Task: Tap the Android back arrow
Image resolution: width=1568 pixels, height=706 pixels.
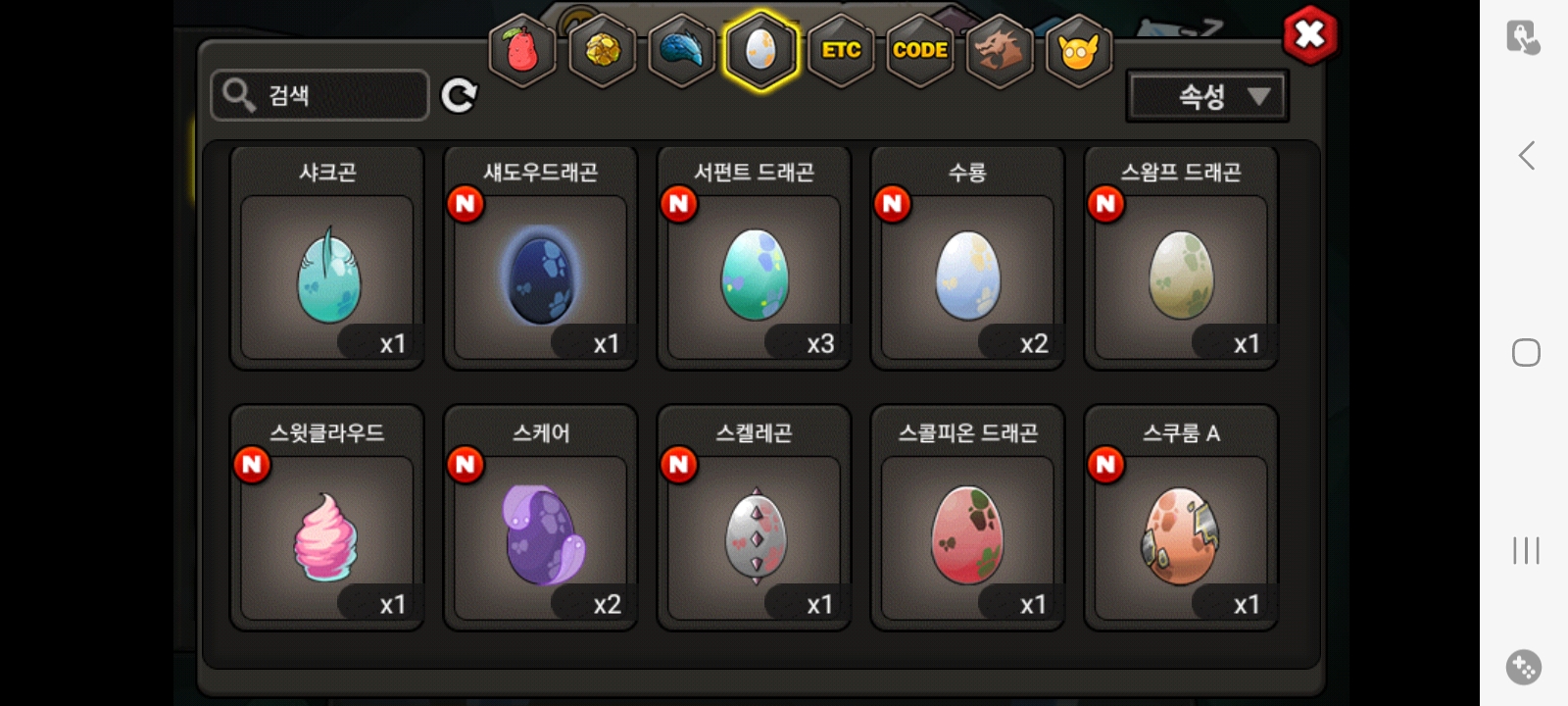Action: tap(1526, 155)
